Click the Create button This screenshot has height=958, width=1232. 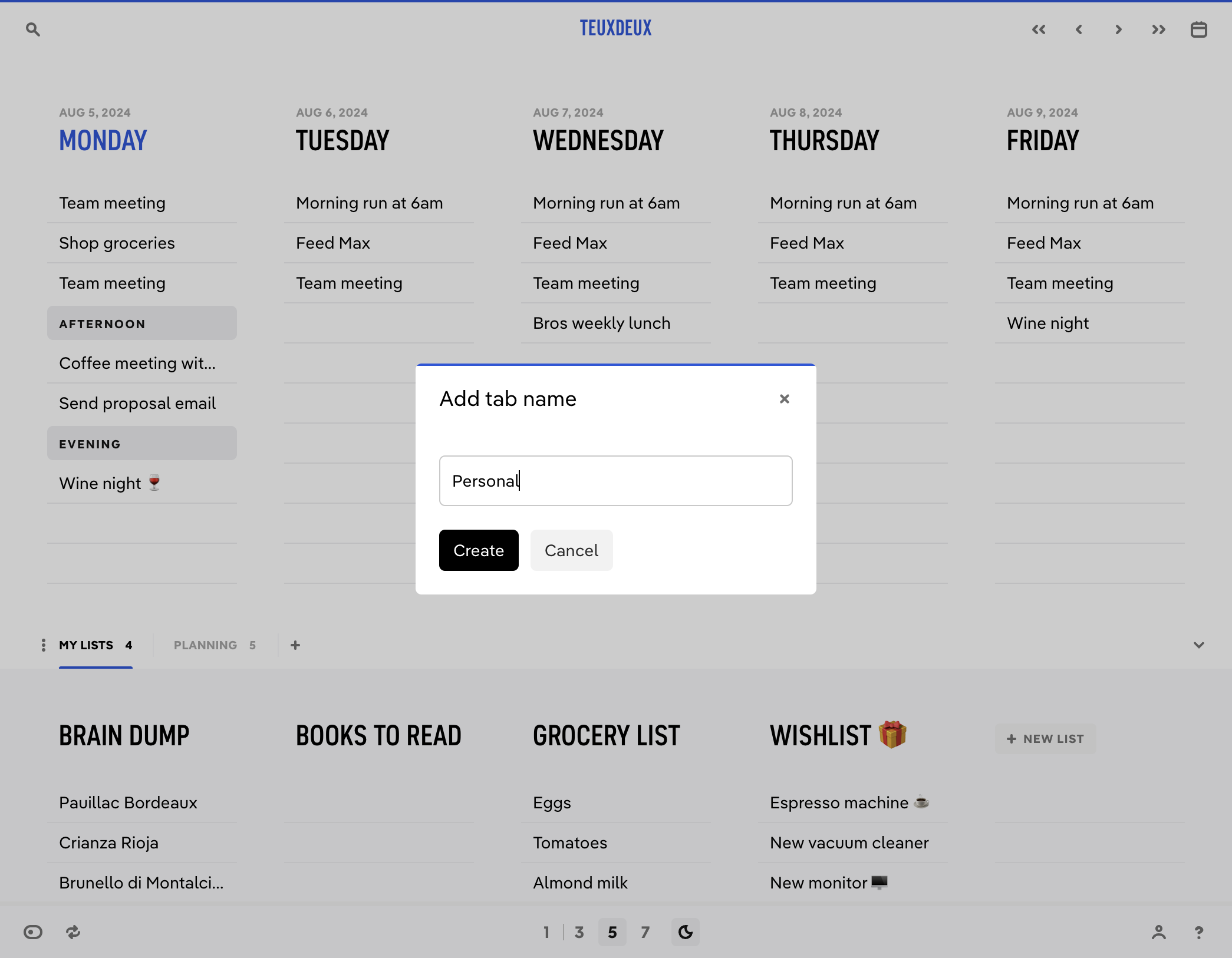tap(479, 550)
